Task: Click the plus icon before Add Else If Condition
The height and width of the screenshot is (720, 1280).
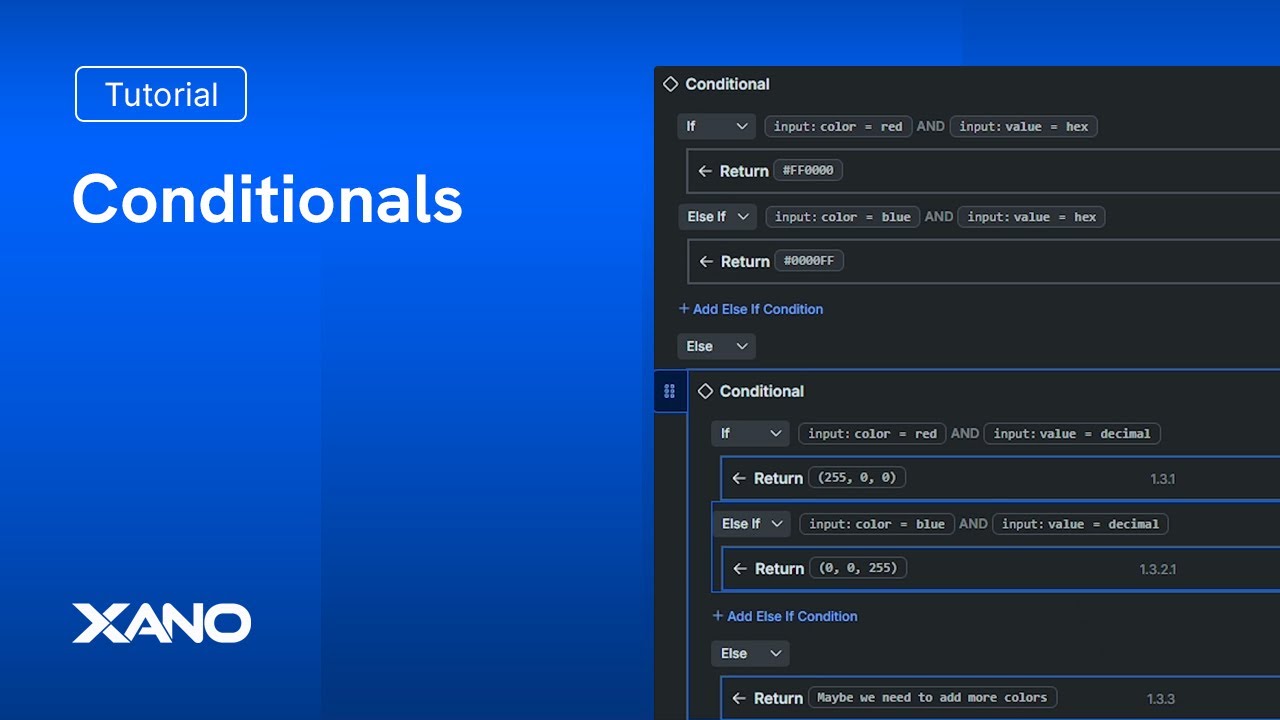Action: 684,309
